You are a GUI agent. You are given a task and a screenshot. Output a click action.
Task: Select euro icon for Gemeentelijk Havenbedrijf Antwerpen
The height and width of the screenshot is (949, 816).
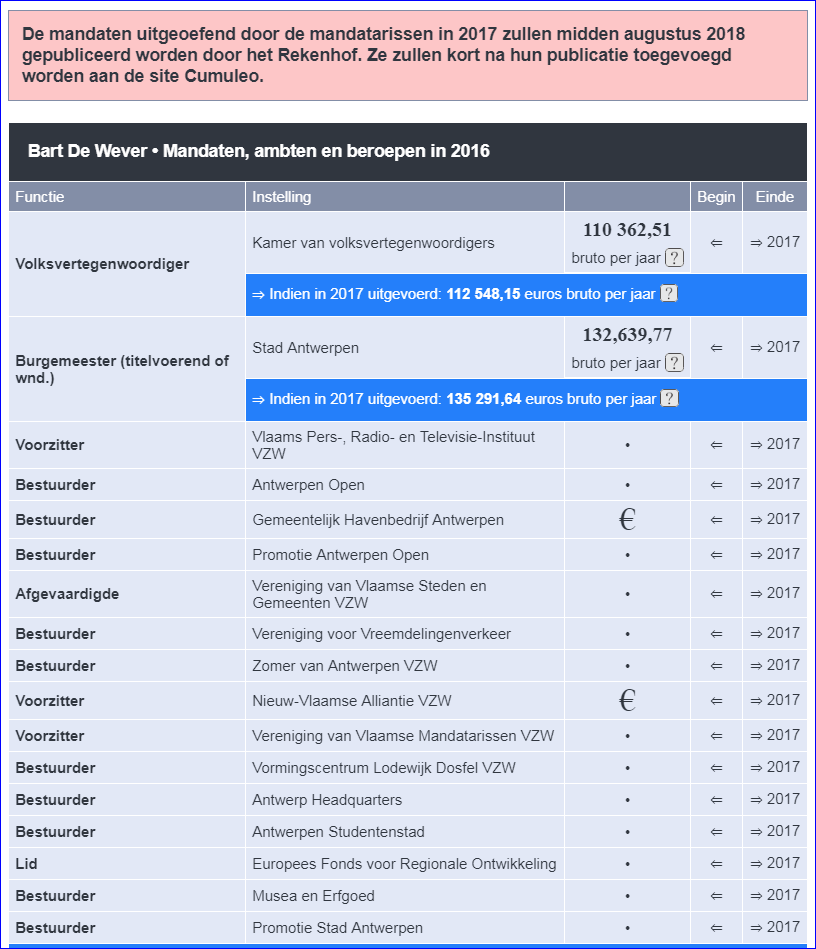pyautogui.click(x=626, y=519)
